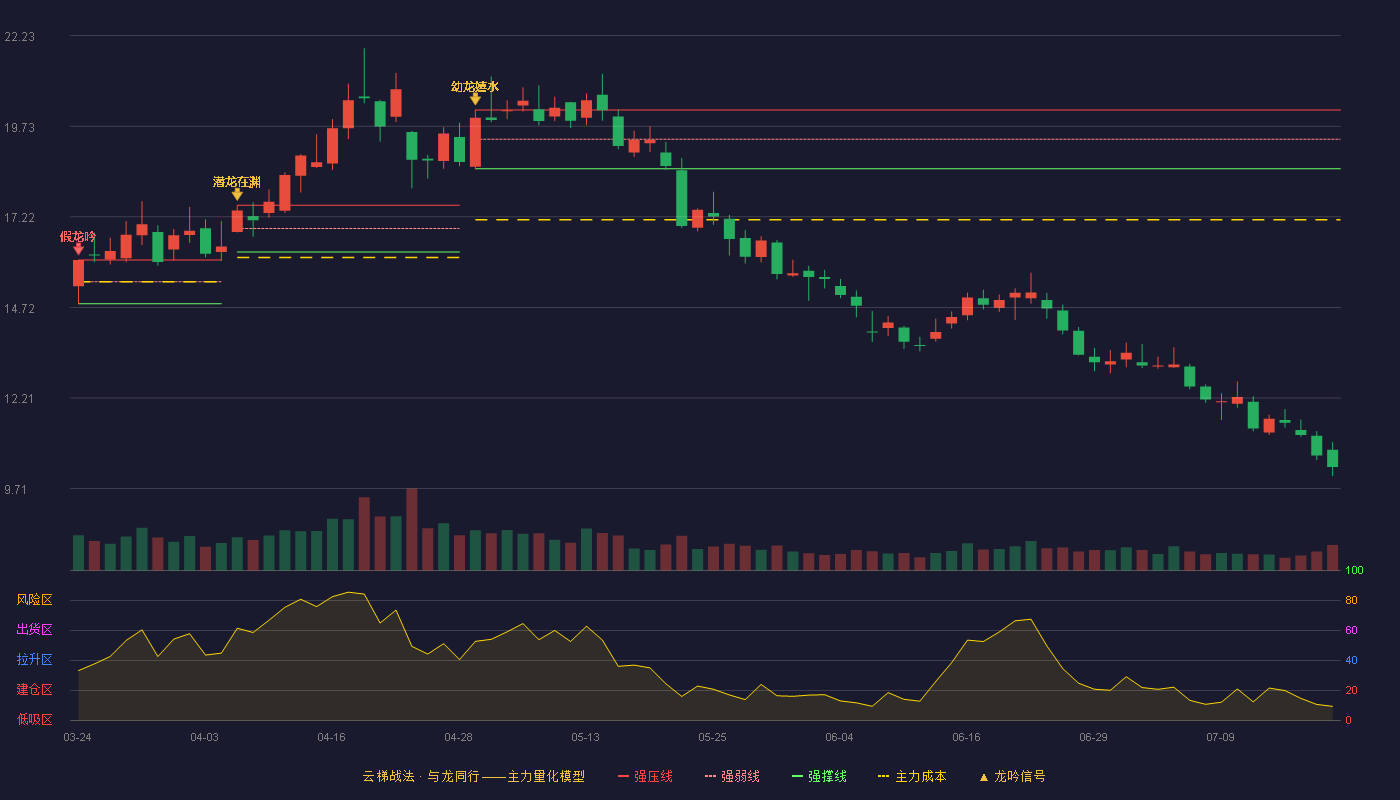Click the 假龙吟 signal arrow marker
The height and width of the screenshot is (800, 1400).
click(78, 249)
